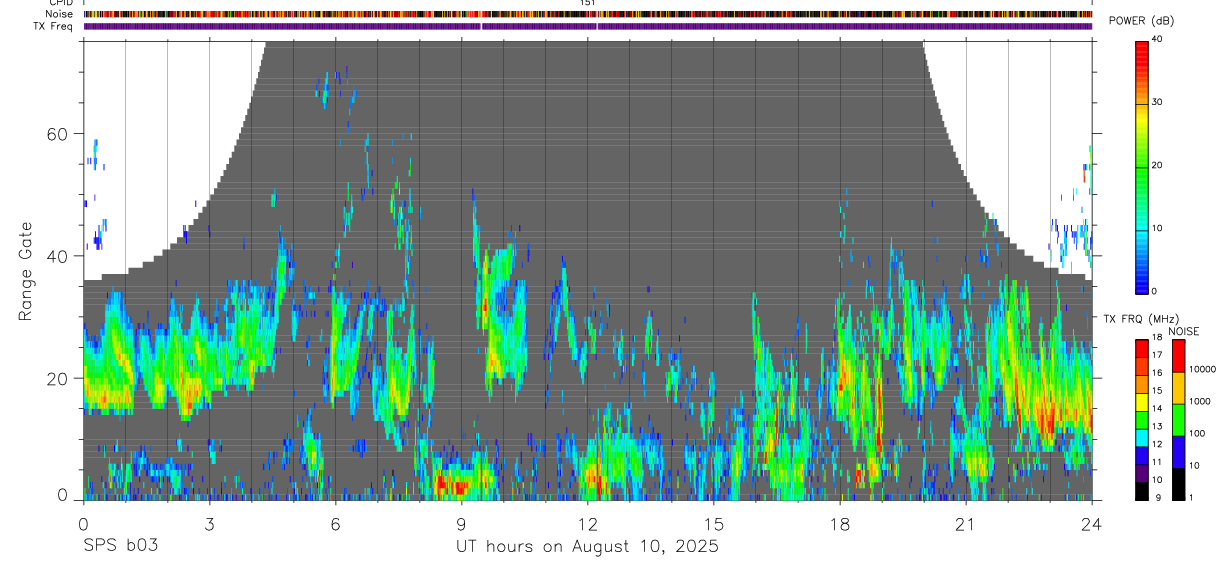Click the TX Freq row label at top left
1228x567 pixels.
(x=53, y=26)
